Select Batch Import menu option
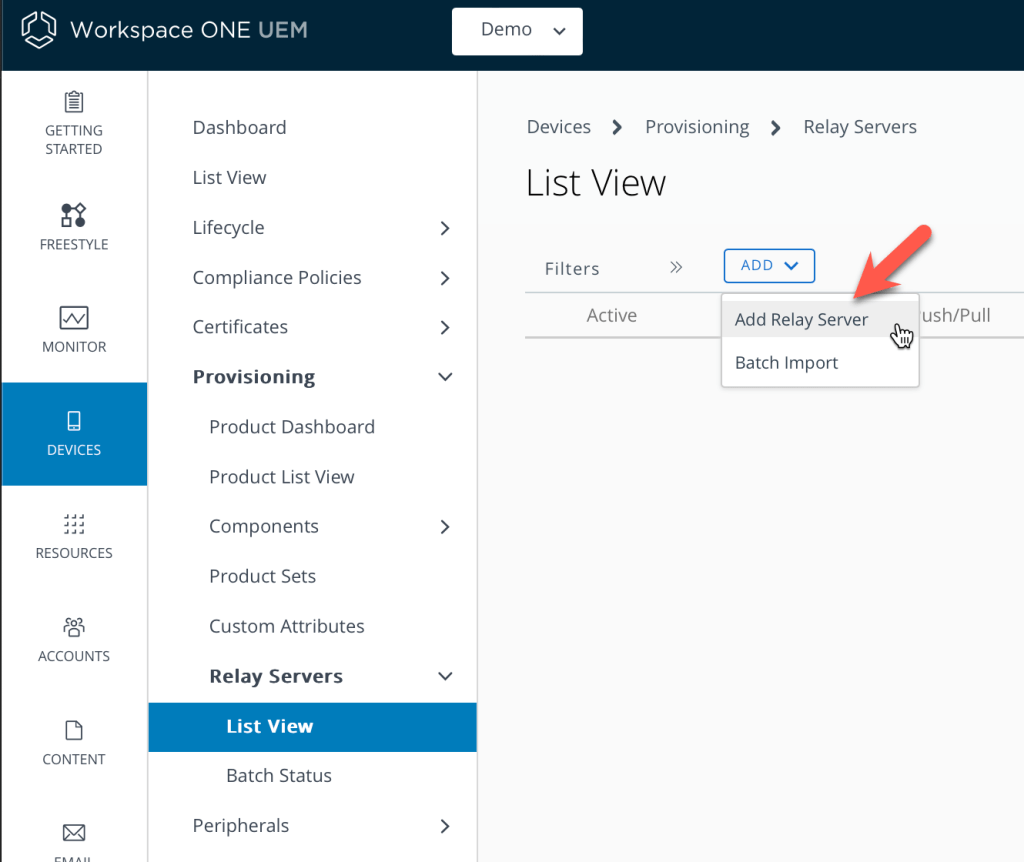 click(786, 363)
